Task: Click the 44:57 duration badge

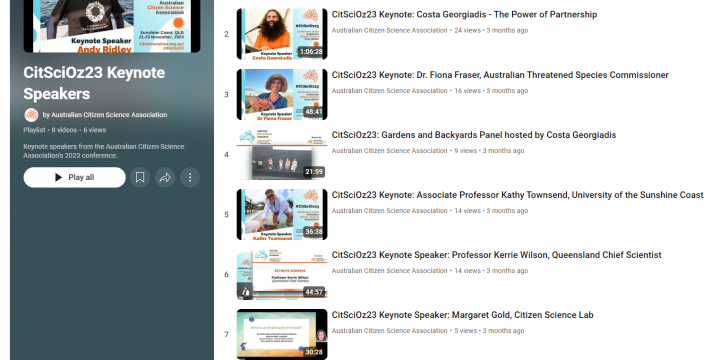Action: (314, 292)
